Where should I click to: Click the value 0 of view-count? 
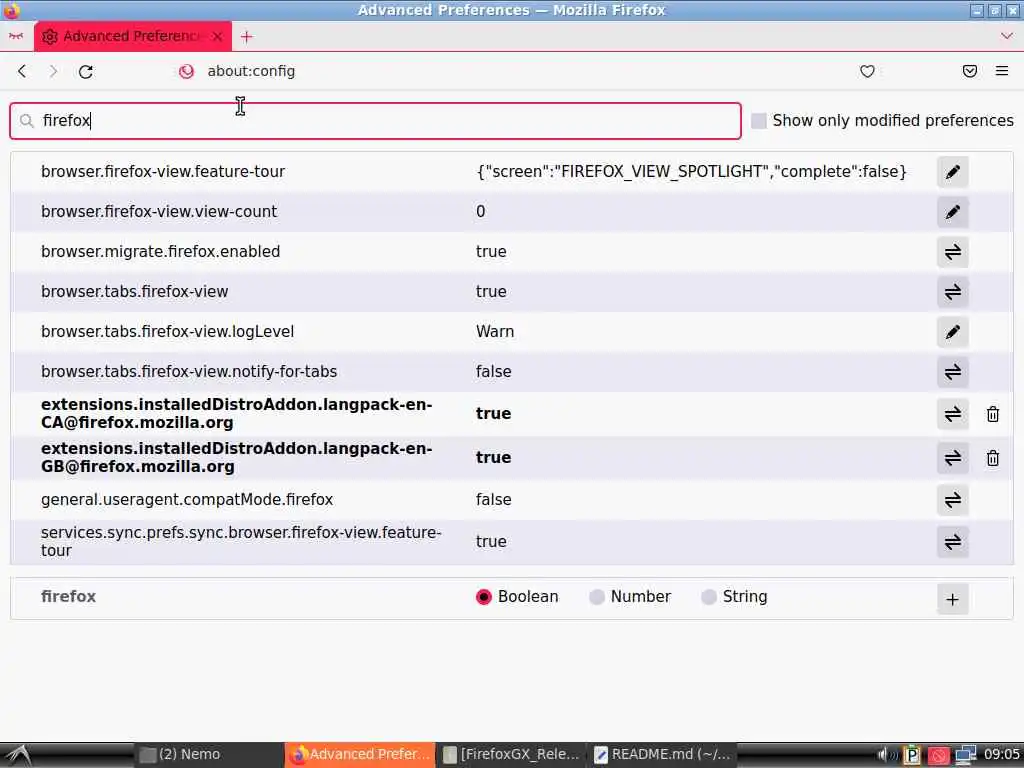point(481,212)
